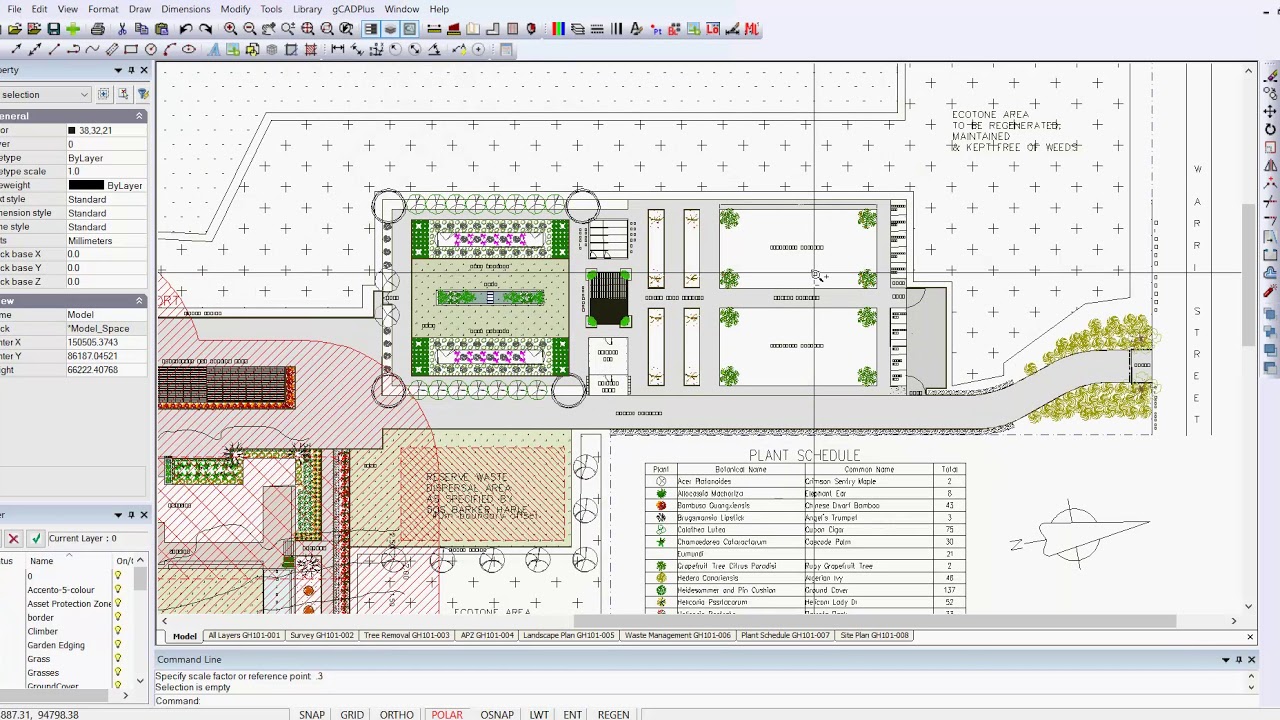Click the color swatch 38,32,21 property

pos(71,131)
